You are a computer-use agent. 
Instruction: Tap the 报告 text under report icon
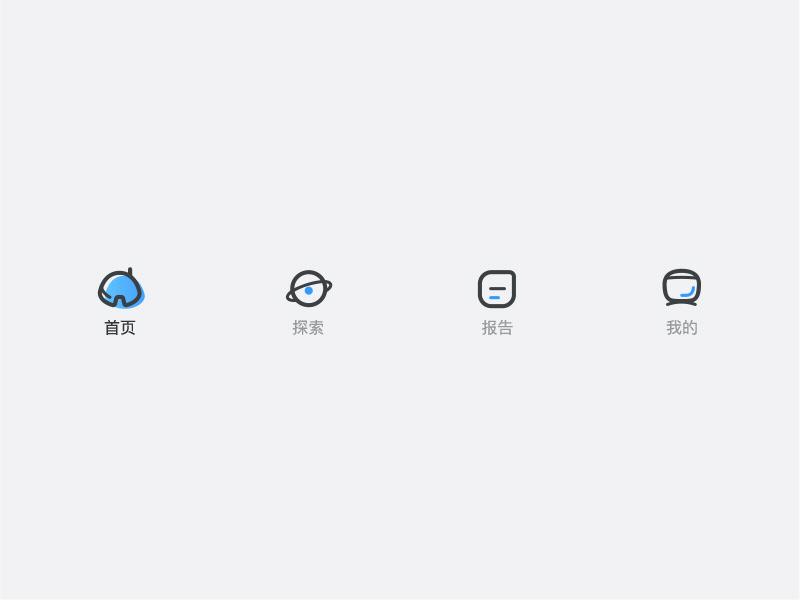(497, 328)
